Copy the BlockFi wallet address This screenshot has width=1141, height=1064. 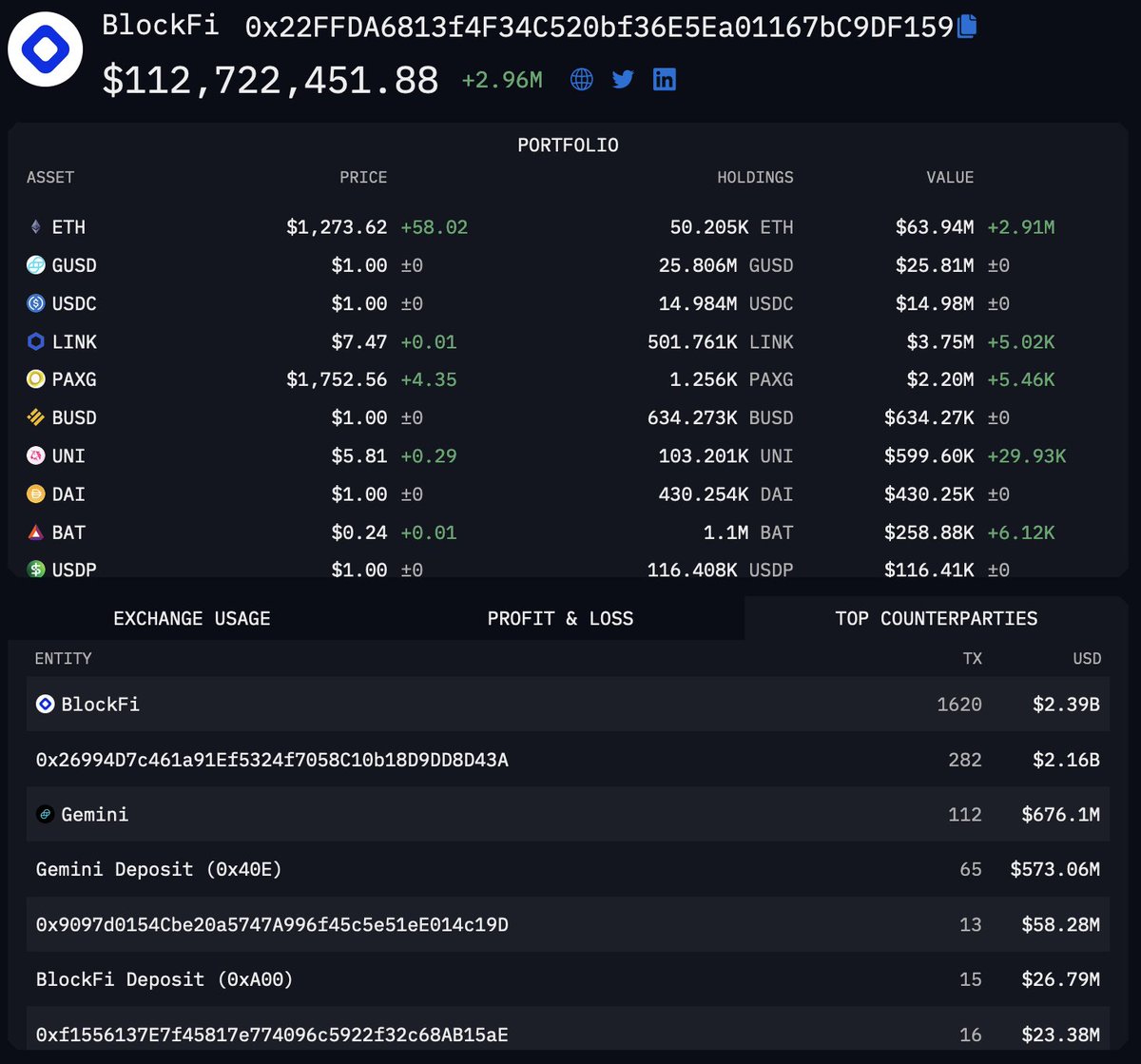[x=966, y=27]
